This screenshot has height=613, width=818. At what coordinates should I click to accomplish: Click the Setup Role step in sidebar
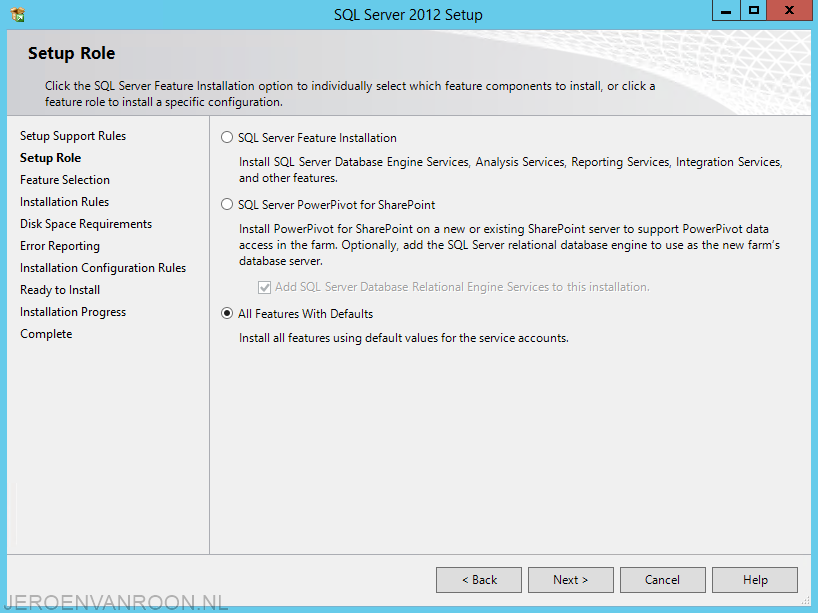pos(51,158)
